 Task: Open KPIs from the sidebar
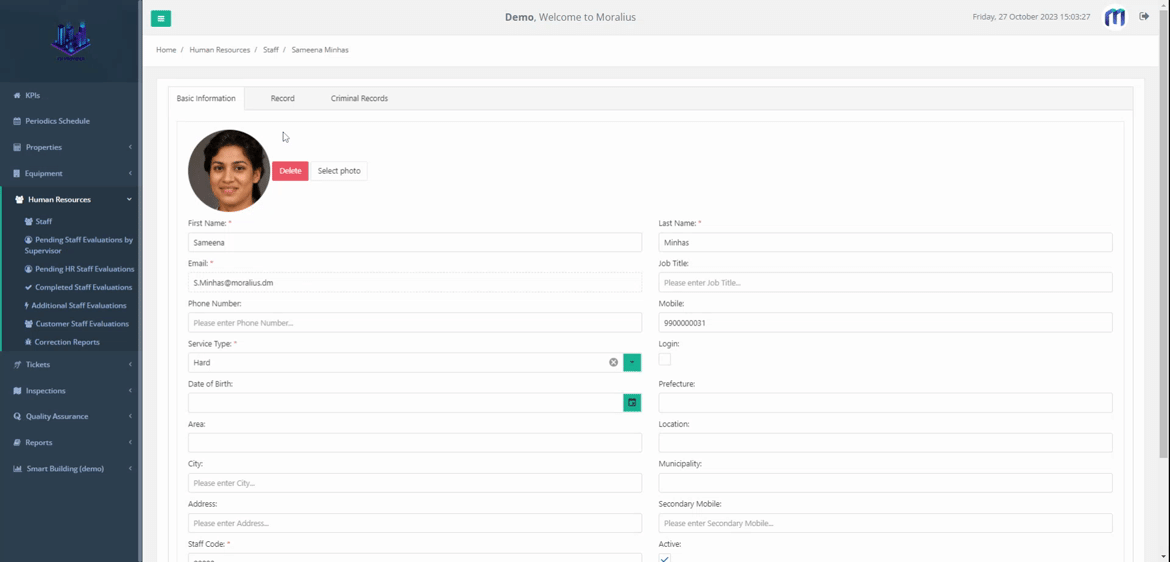pyautogui.click(x=33, y=95)
